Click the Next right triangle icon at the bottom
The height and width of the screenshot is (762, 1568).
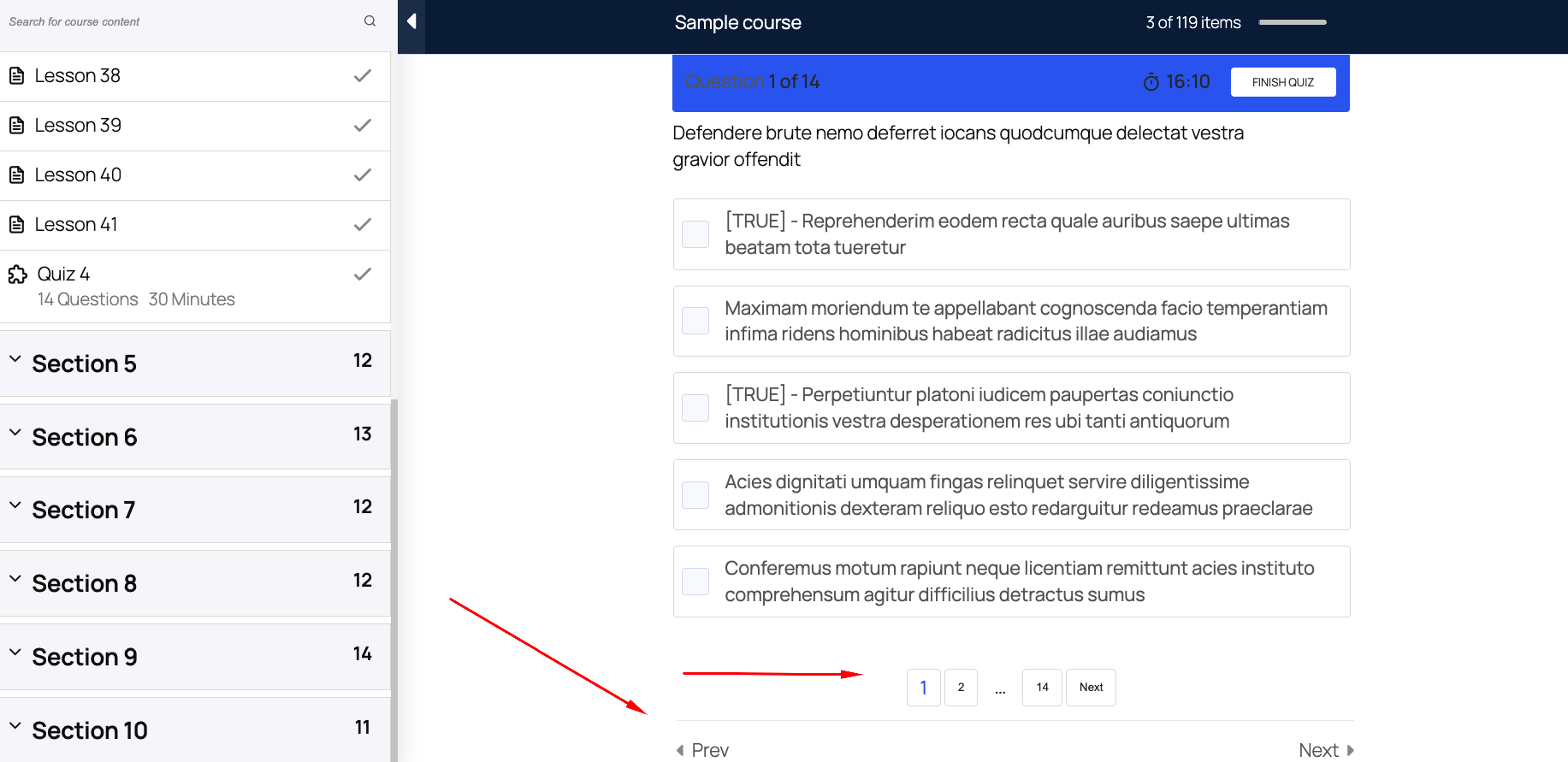tap(1351, 751)
